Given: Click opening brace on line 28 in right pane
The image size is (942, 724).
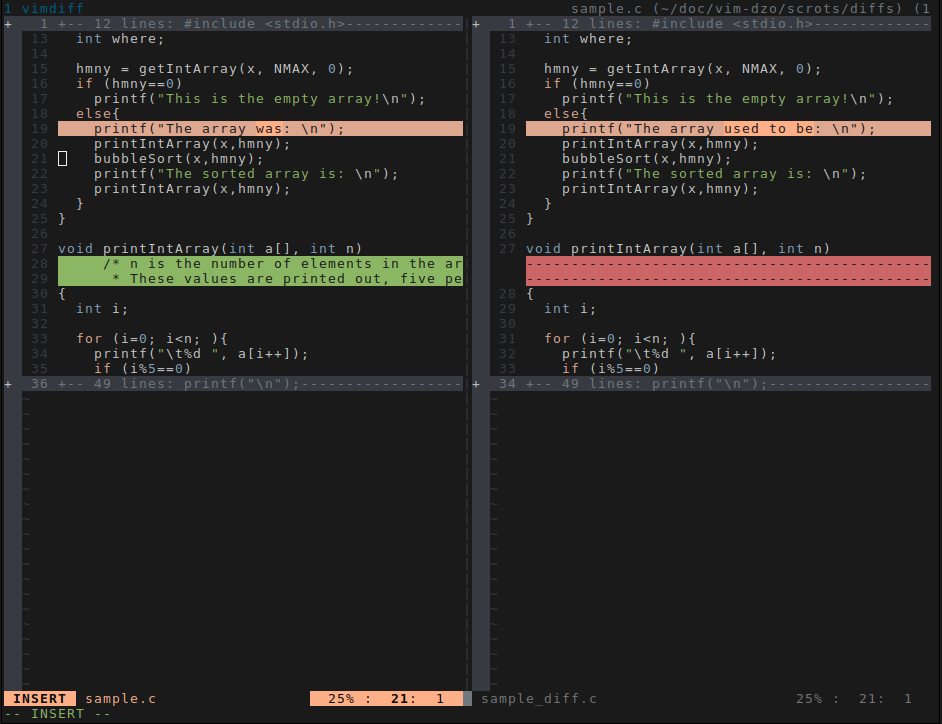Looking at the screenshot, I should (530, 294).
